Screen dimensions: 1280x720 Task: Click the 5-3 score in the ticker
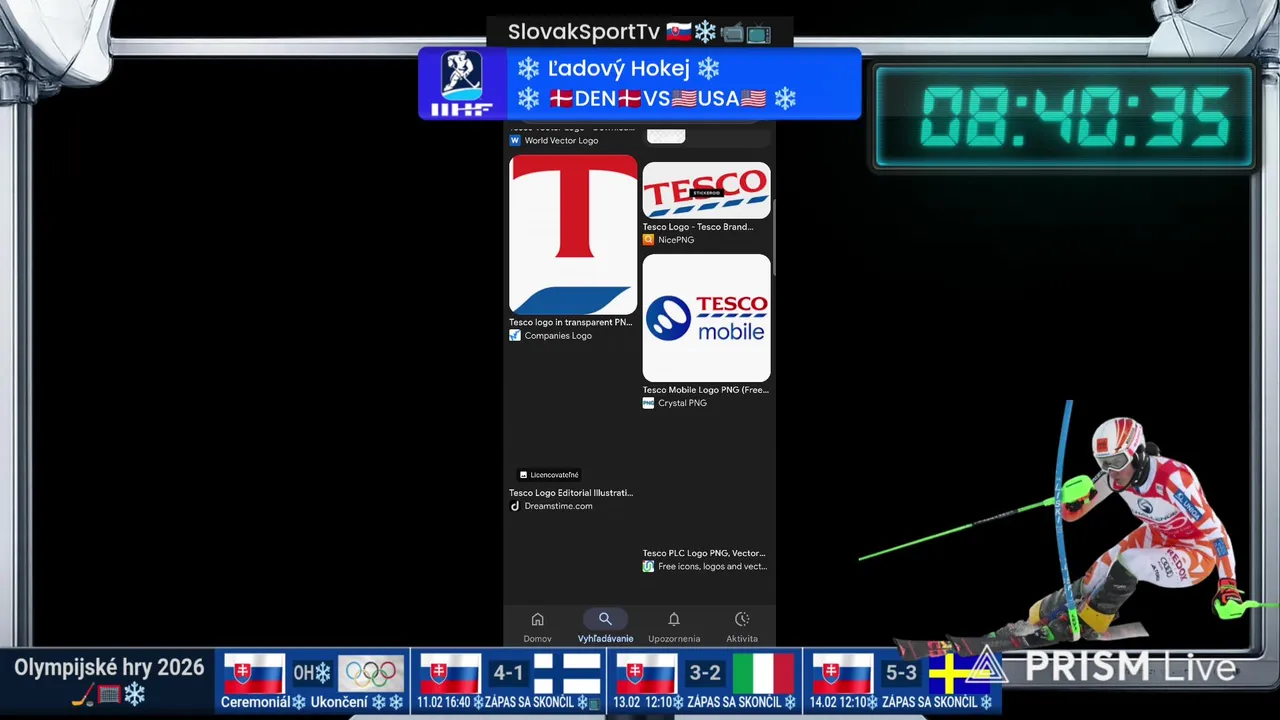(x=901, y=673)
